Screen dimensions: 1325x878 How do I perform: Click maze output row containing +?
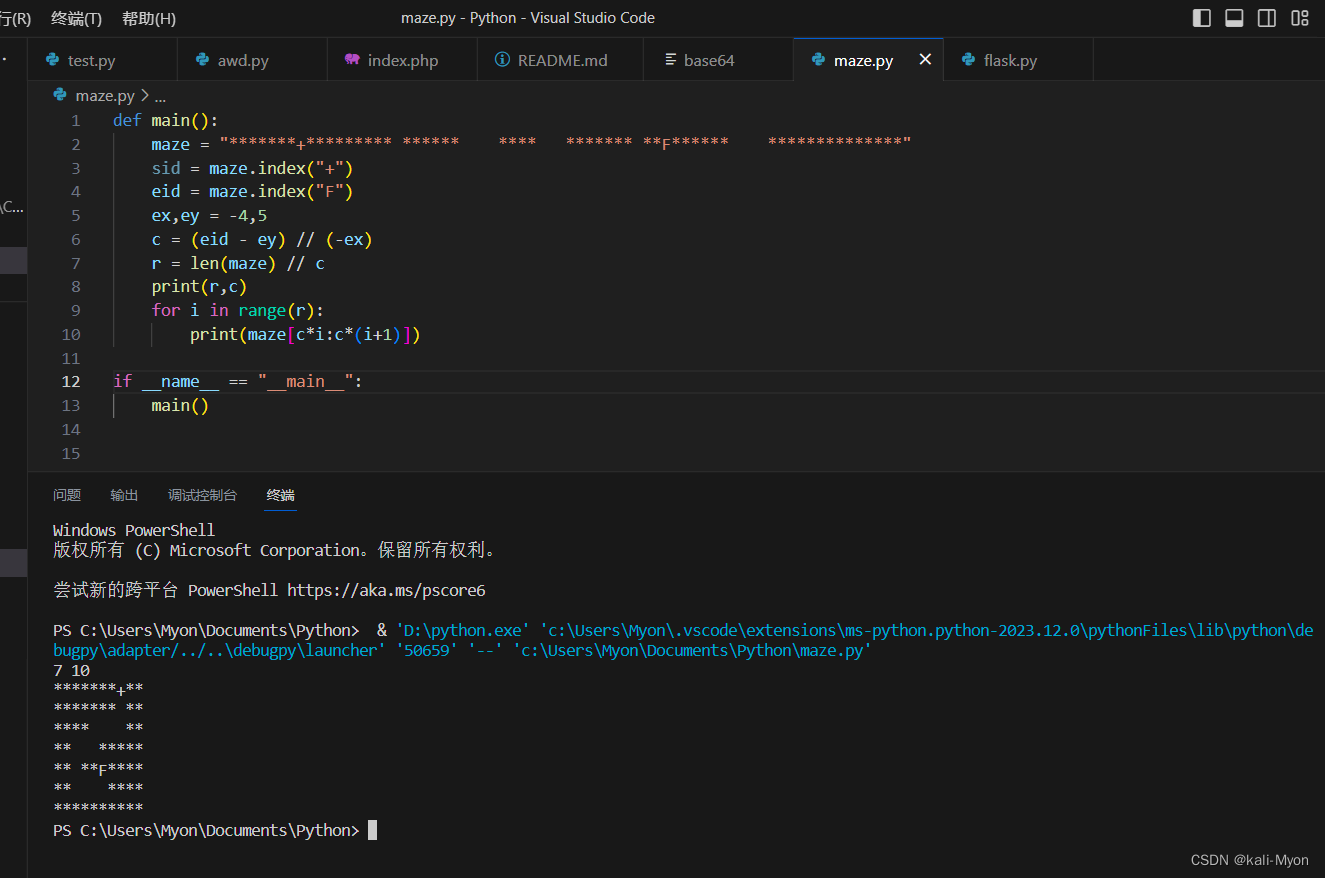tap(98, 688)
